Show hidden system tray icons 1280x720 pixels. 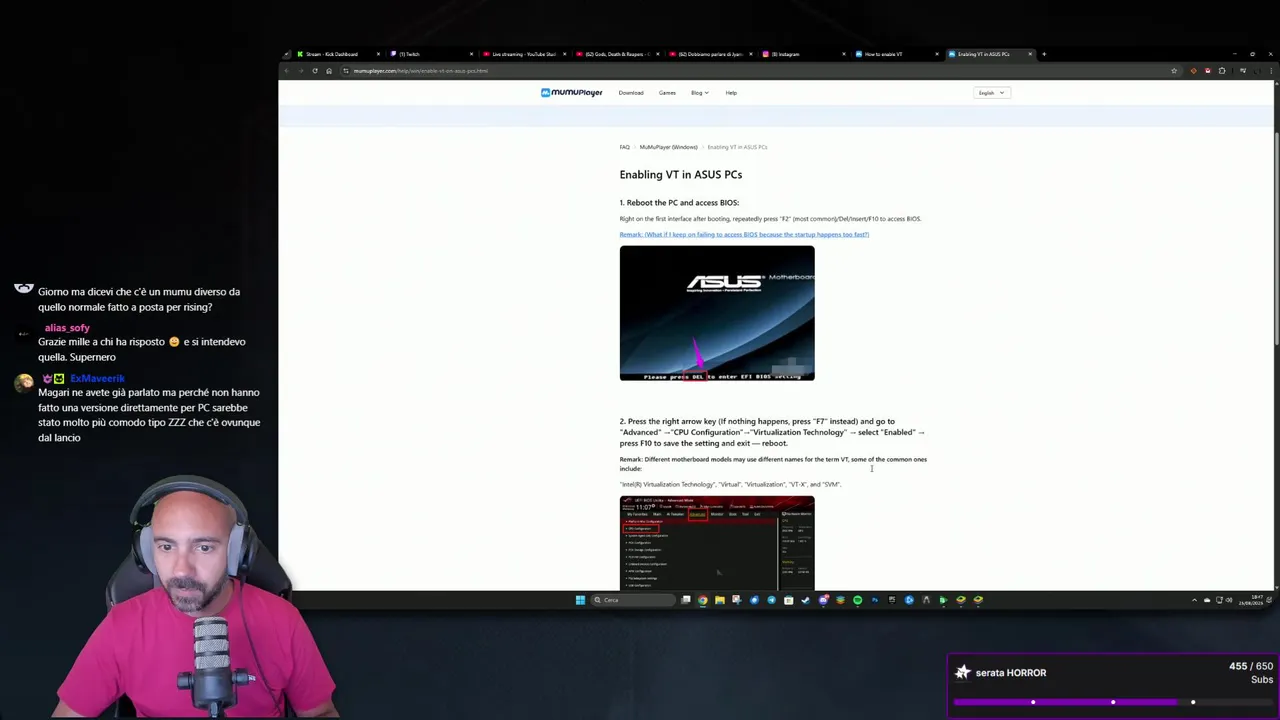1194,600
